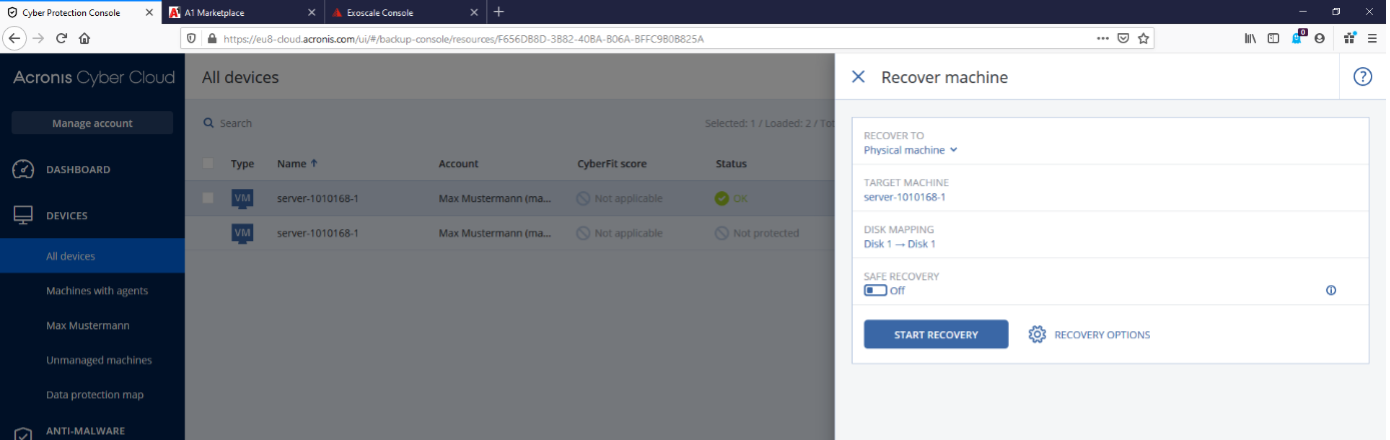Close the Recover machine panel
The height and width of the screenshot is (440, 1390).
(x=858, y=77)
